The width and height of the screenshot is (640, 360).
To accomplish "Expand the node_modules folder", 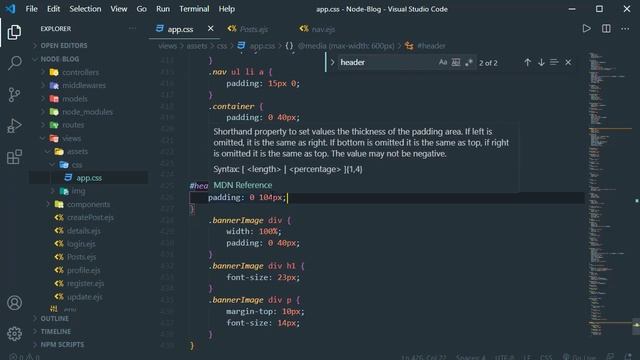I will tap(87, 112).
